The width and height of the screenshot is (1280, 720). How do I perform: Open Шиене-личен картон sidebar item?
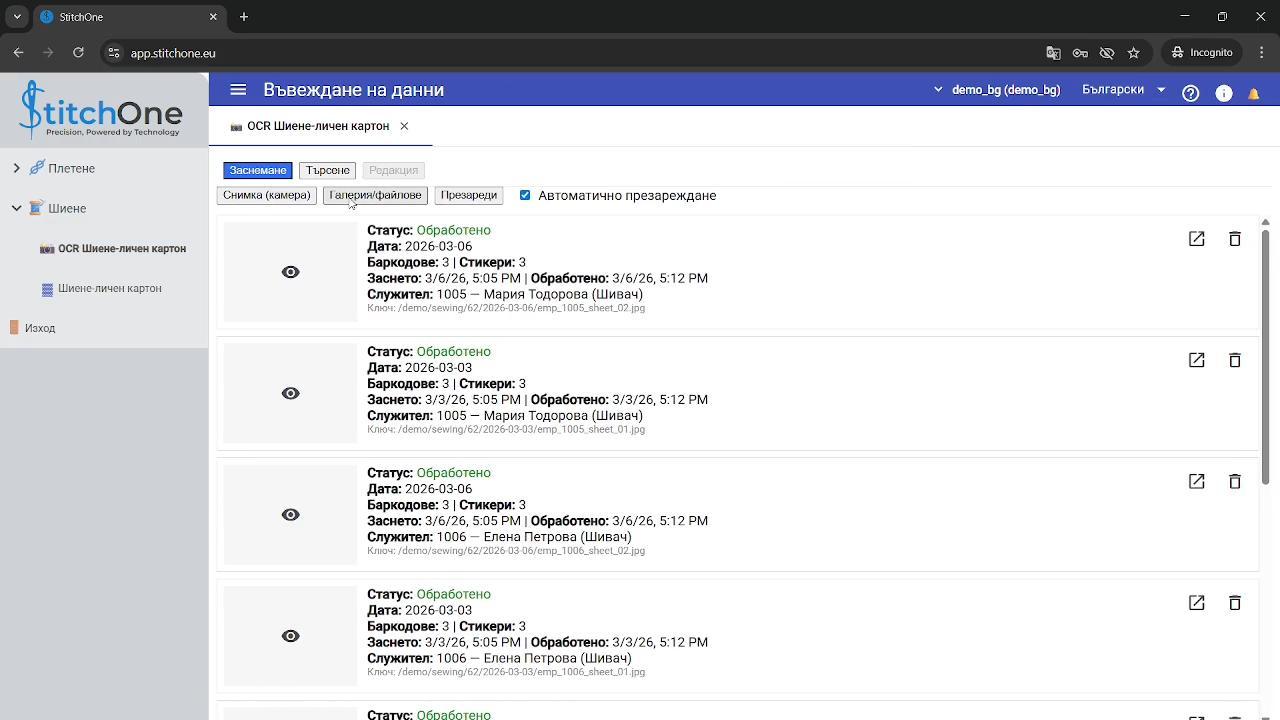tap(101, 288)
